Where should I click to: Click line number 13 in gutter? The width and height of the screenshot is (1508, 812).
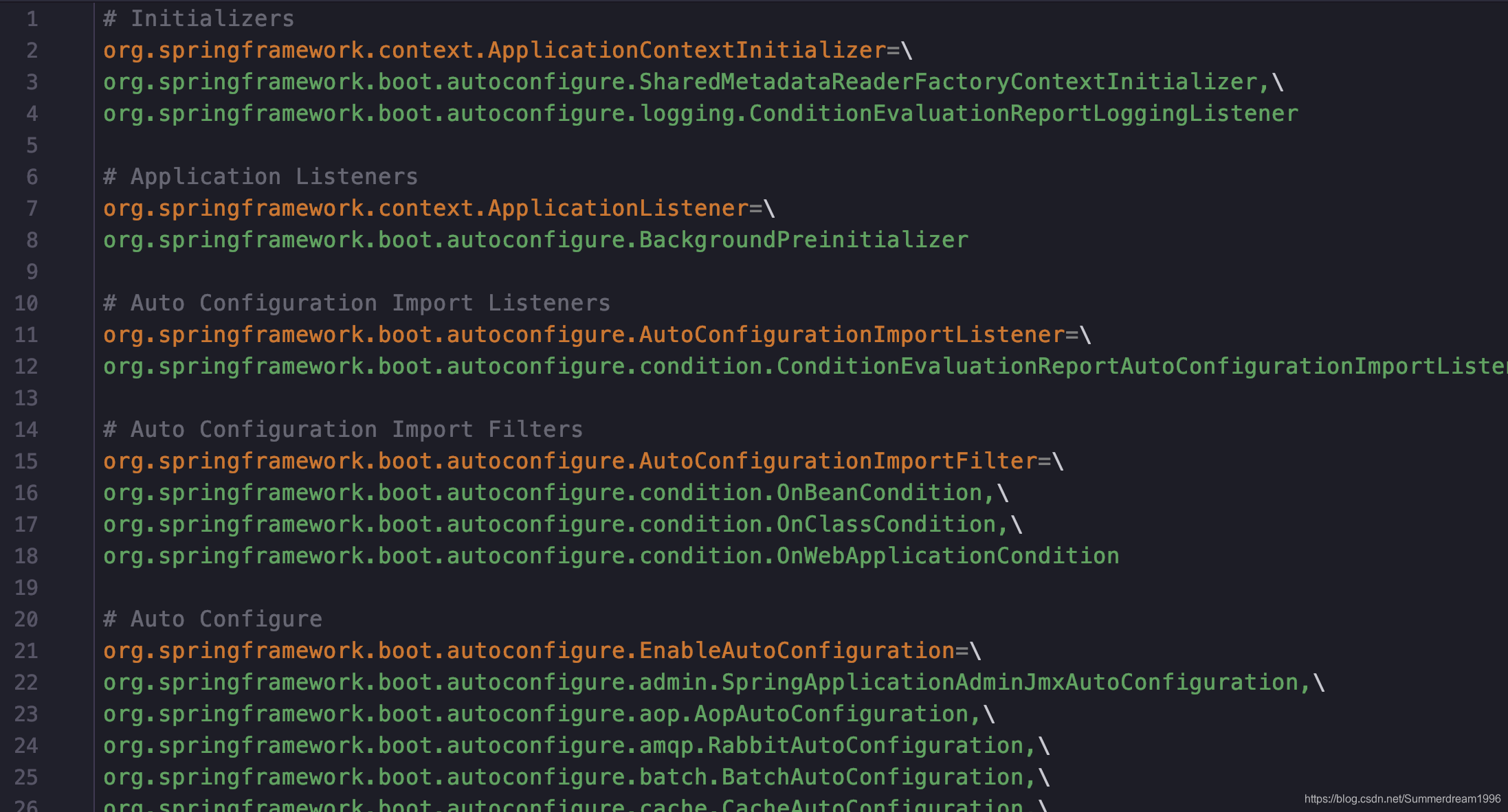point(26,398)
